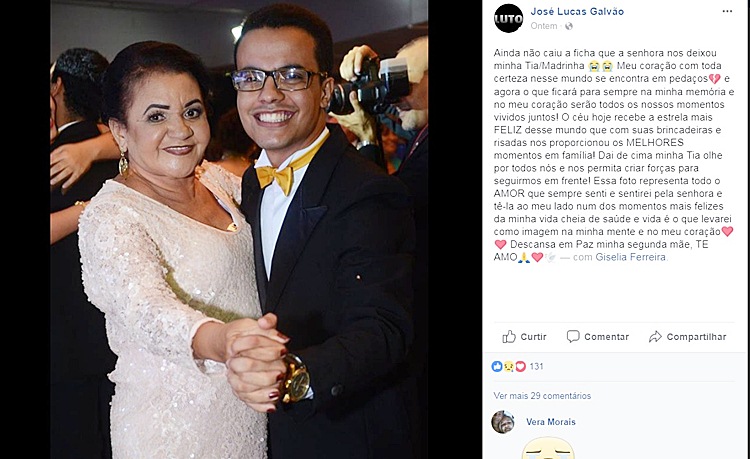Open Vera Morais profile avatar
The width and height of the screenshot is (750, 459).
point(503,422)
